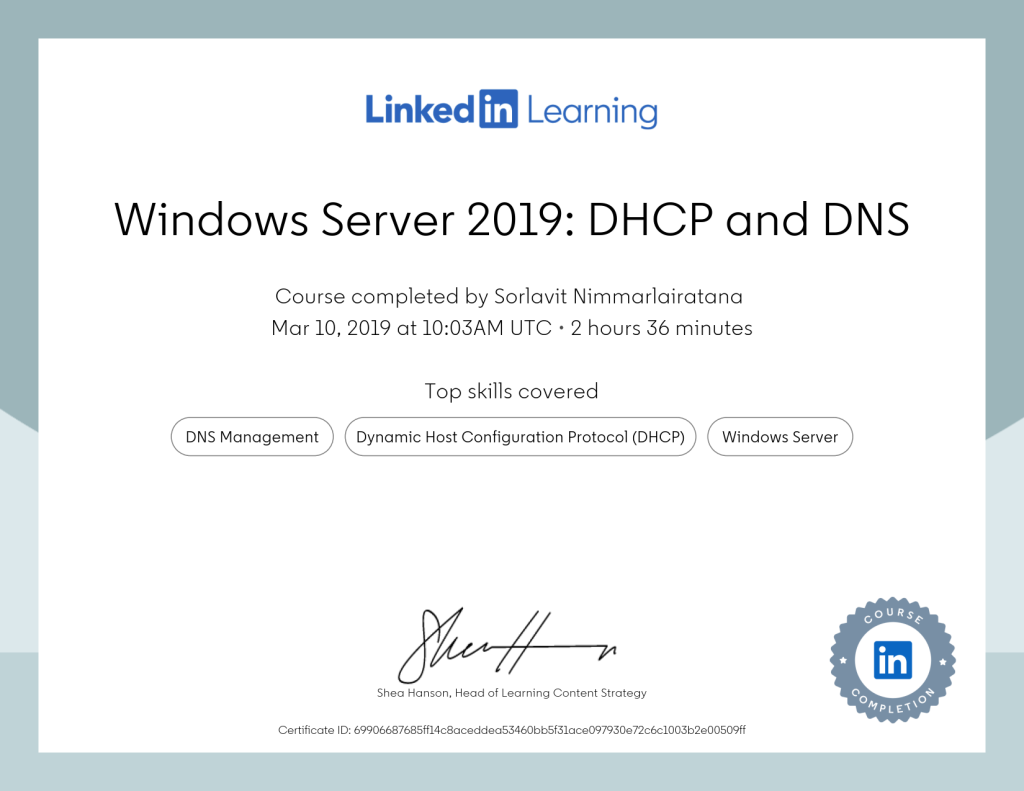Select the Dynamic Host Configuration Protocol (DHCP) pill
This screenshot has height=791, width=1024.
coord(520,437)
